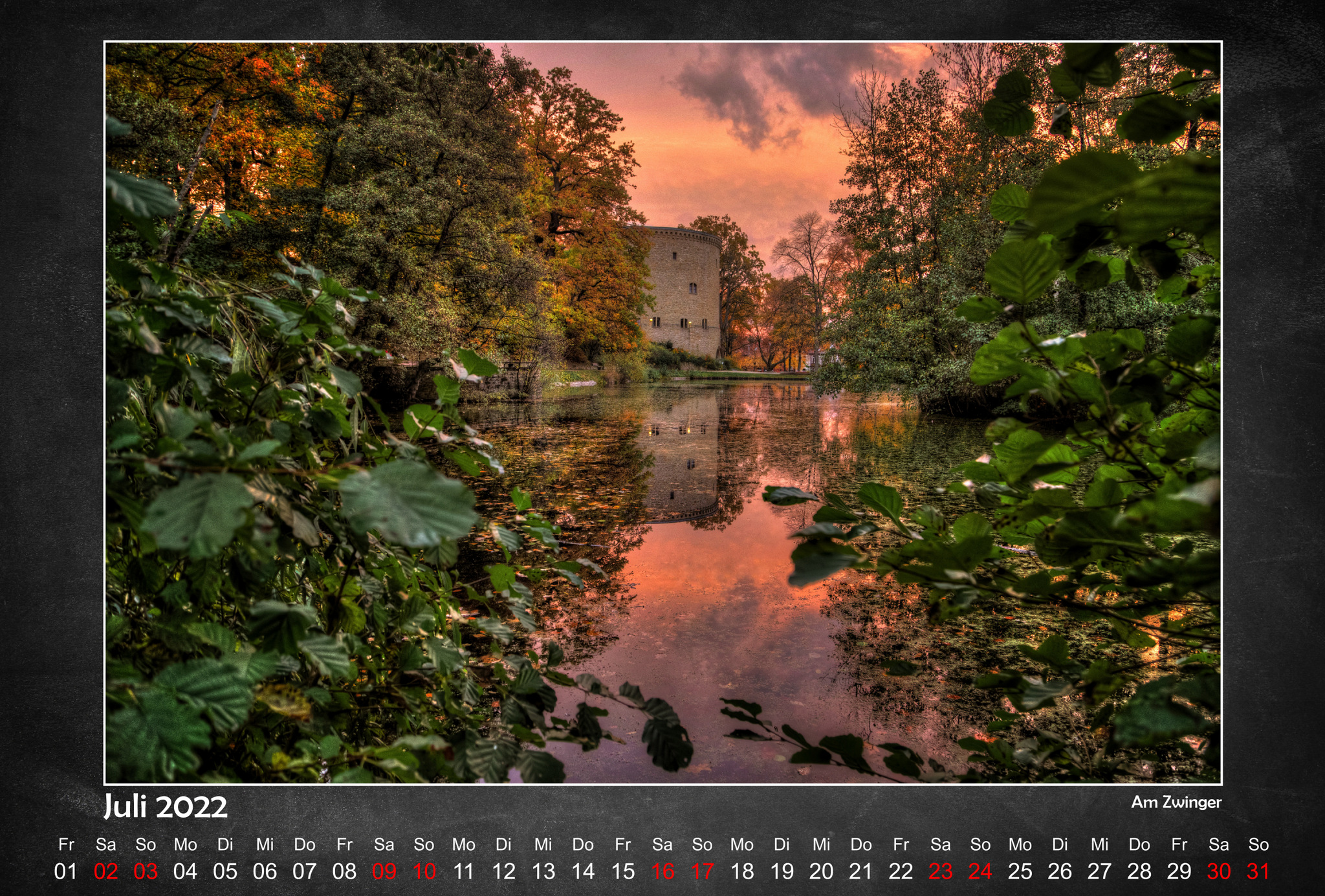Select date 27 under Mi
1325x896 pixels.
[x=1099, y=871]
